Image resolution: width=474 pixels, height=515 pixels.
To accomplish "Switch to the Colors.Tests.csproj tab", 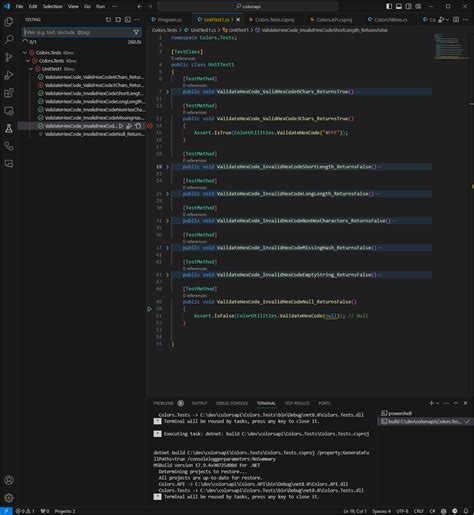I will pyautogui.click(x=274, y=20).
